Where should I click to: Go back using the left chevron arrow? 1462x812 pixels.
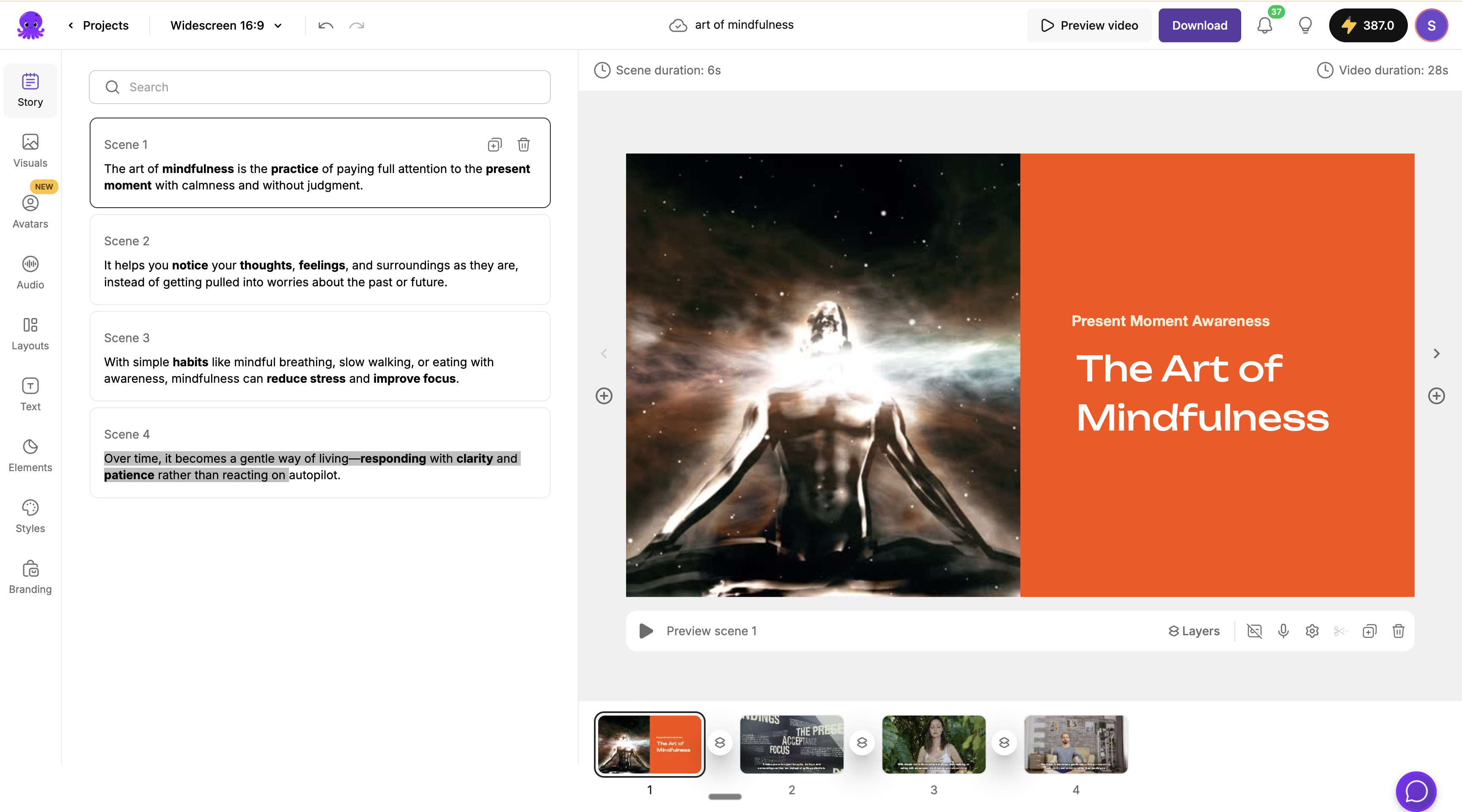(603, 353)
